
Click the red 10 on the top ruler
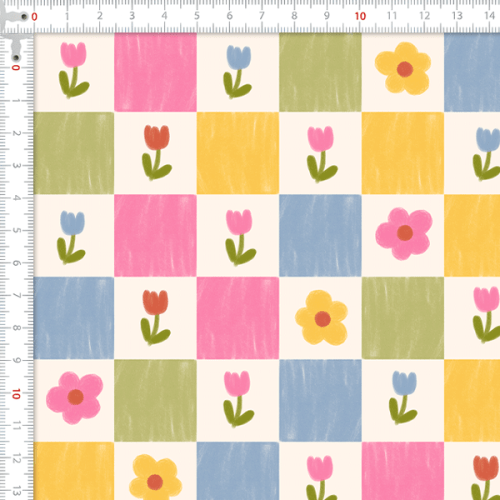click(360, 16)
